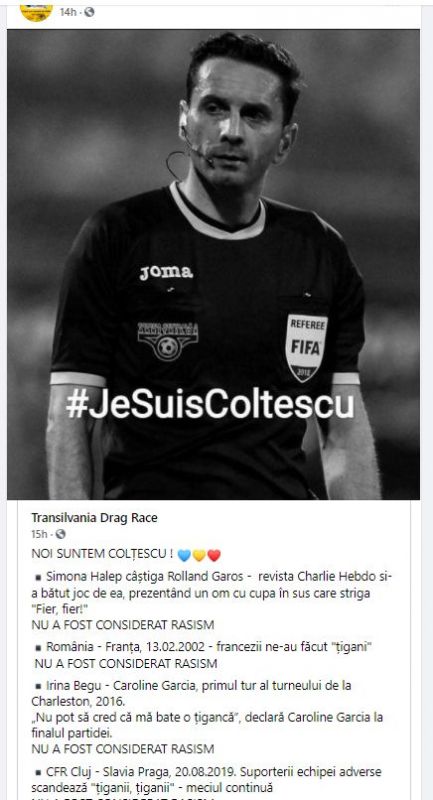Viewport: 433px width, 800px height.
Task: Click the yellow heart emoji
Action: 199,555
